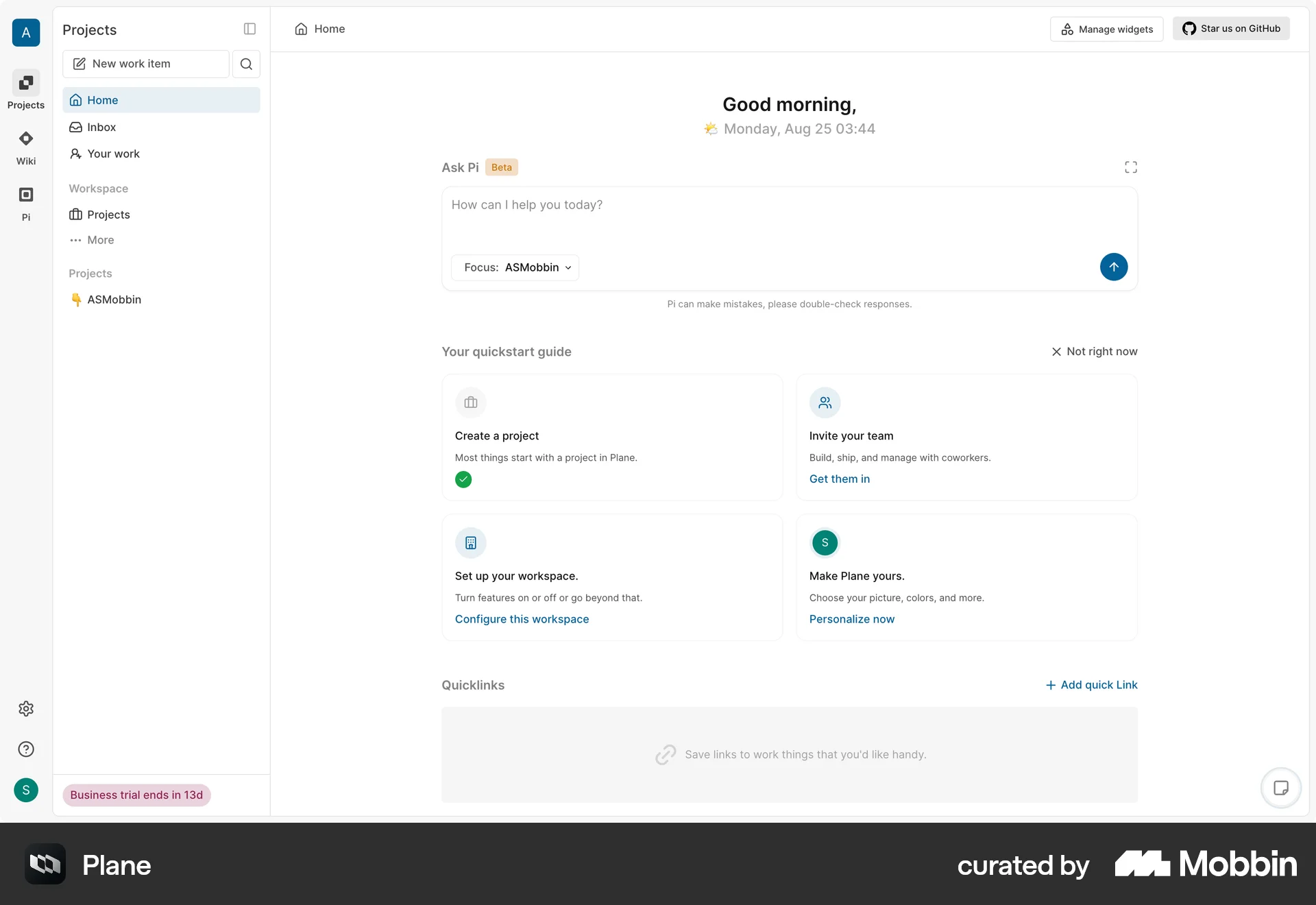Click the Your quickstart guide heading
The height and width of the screenshot is (905, 1316).
(x=507, y=352)
